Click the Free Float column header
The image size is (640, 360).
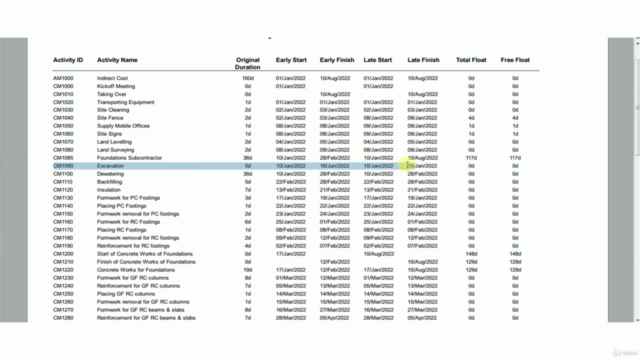pos(515,60)
